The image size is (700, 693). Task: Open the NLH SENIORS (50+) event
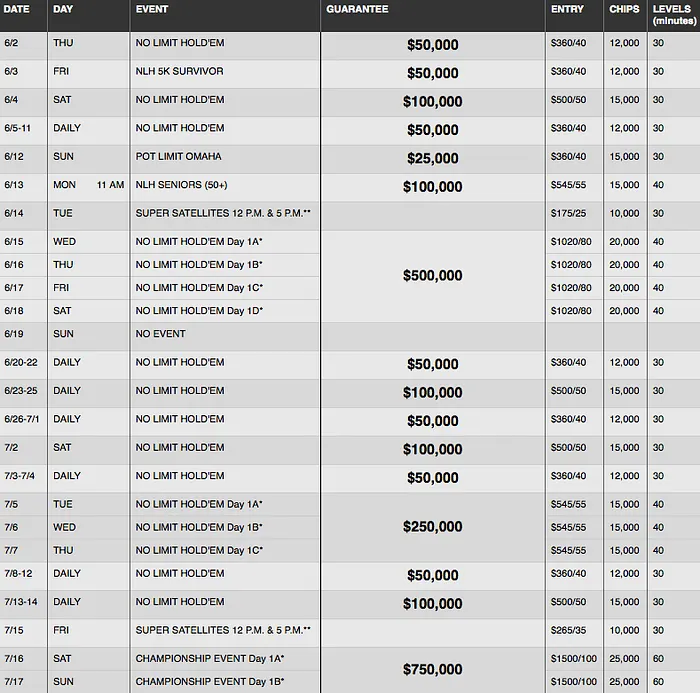pyautogui.click(x=180, y=185)
